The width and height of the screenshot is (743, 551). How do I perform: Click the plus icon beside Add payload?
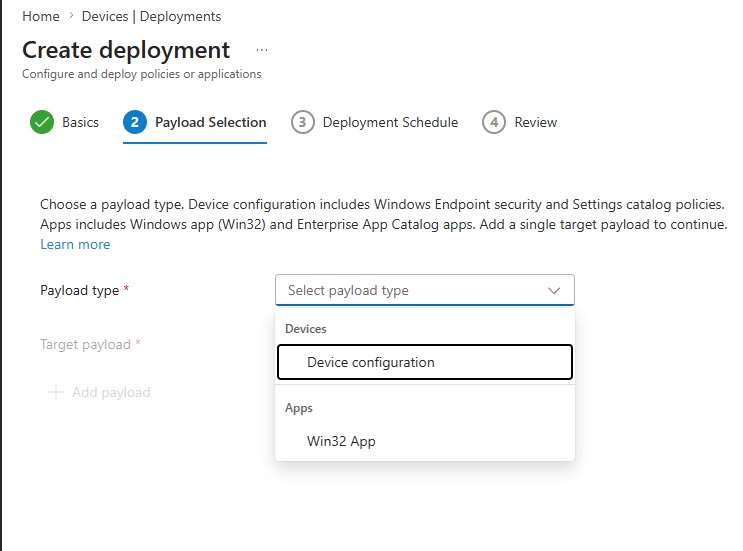click(x=56, y=392)
